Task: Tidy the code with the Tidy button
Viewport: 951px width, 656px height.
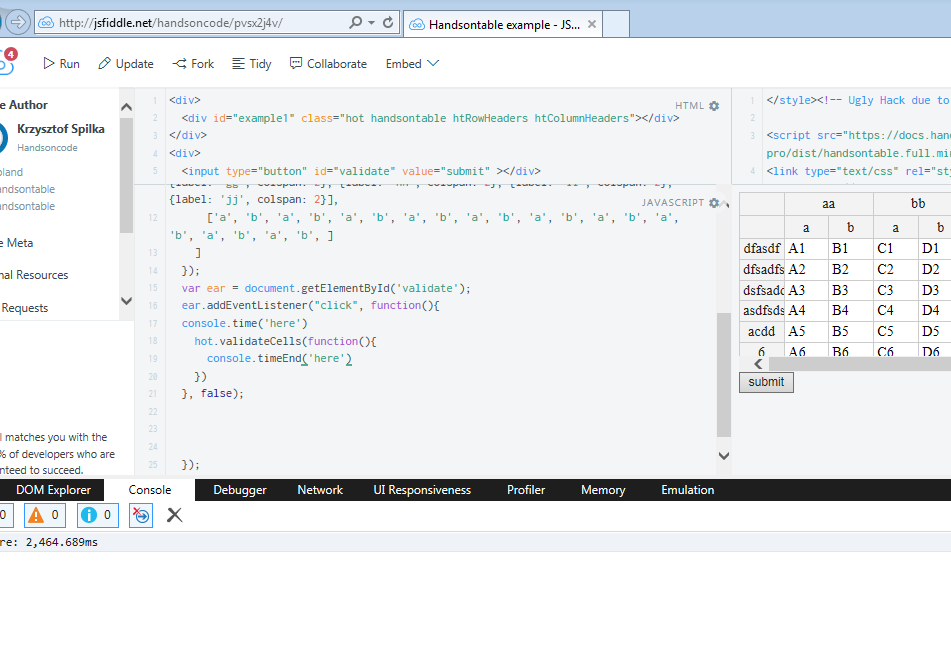Action: [252, 64]
